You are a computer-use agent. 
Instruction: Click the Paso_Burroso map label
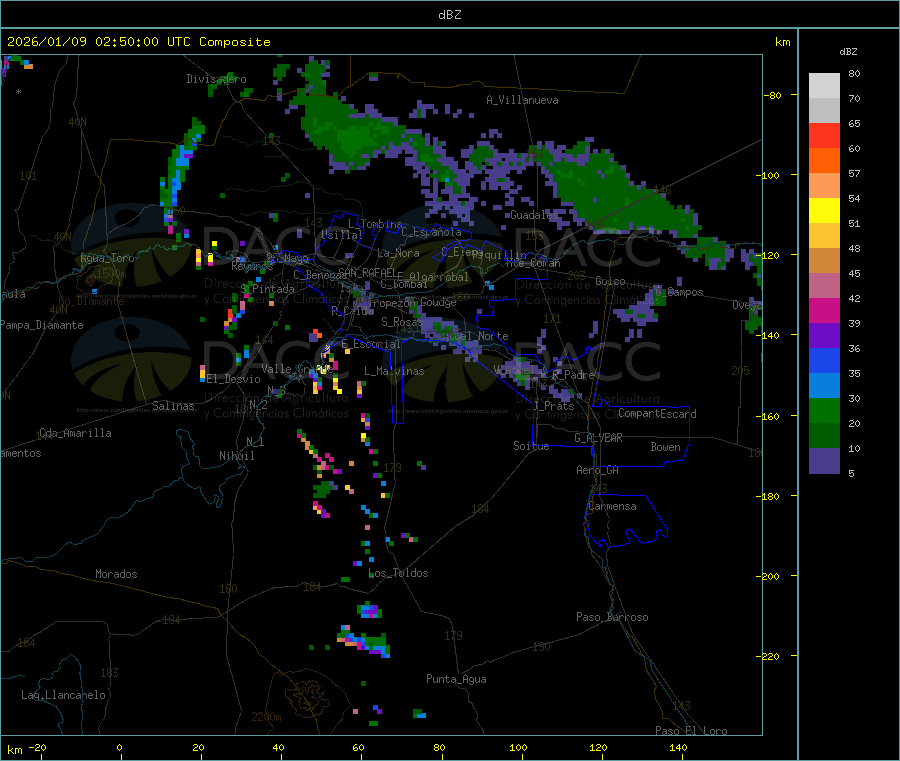[612, 617]
